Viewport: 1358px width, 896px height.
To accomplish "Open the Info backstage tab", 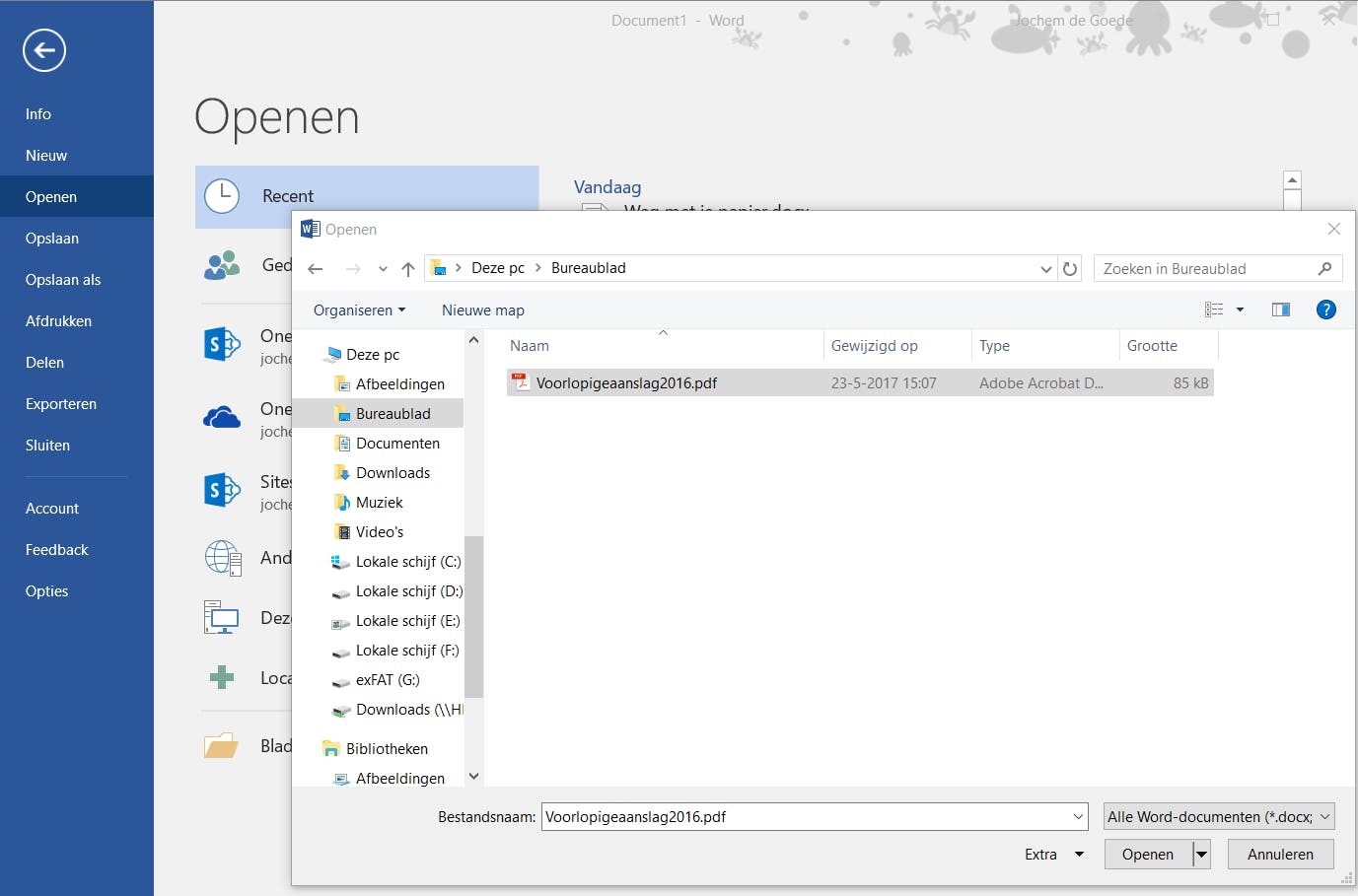I will [38, 114].
